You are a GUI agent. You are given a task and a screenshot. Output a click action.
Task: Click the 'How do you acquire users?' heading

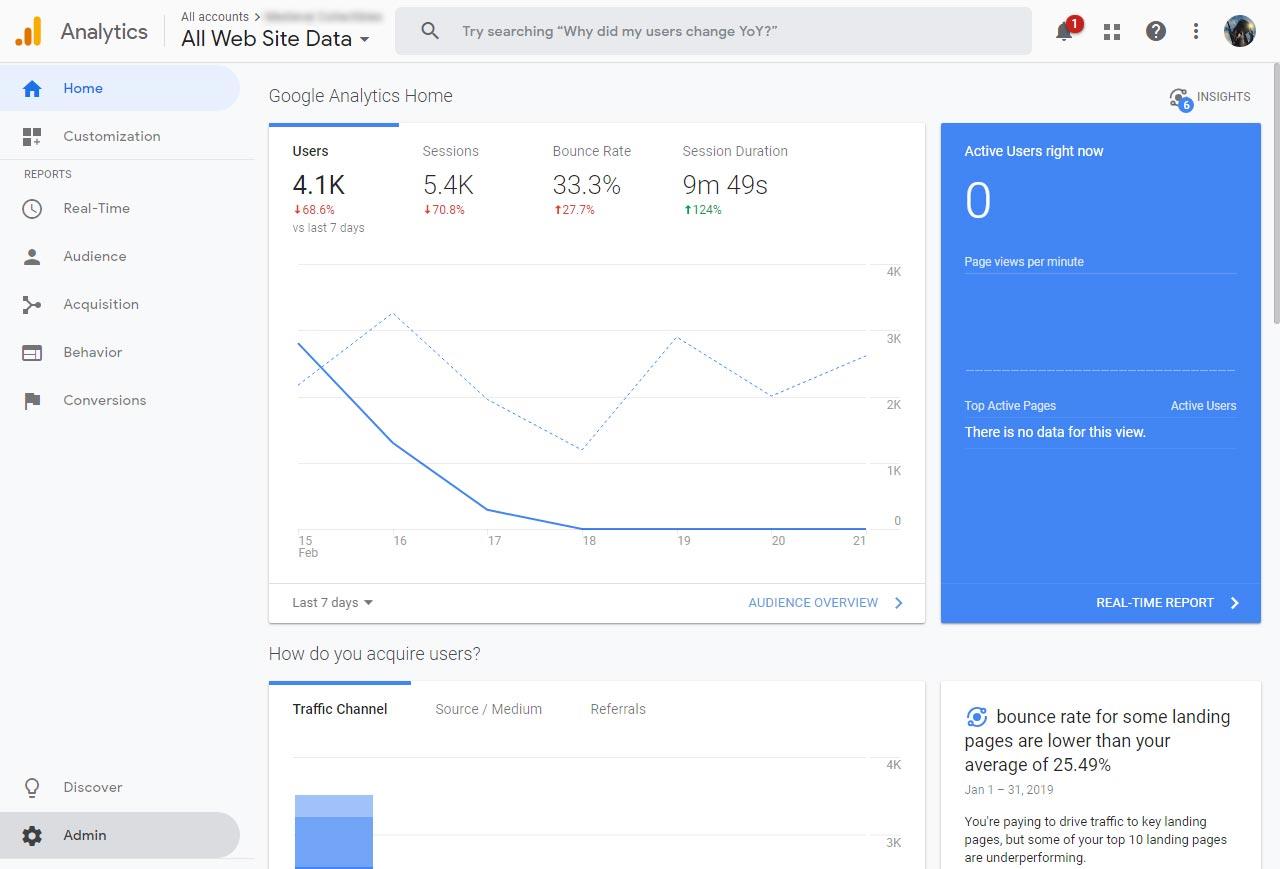[375, 654]
